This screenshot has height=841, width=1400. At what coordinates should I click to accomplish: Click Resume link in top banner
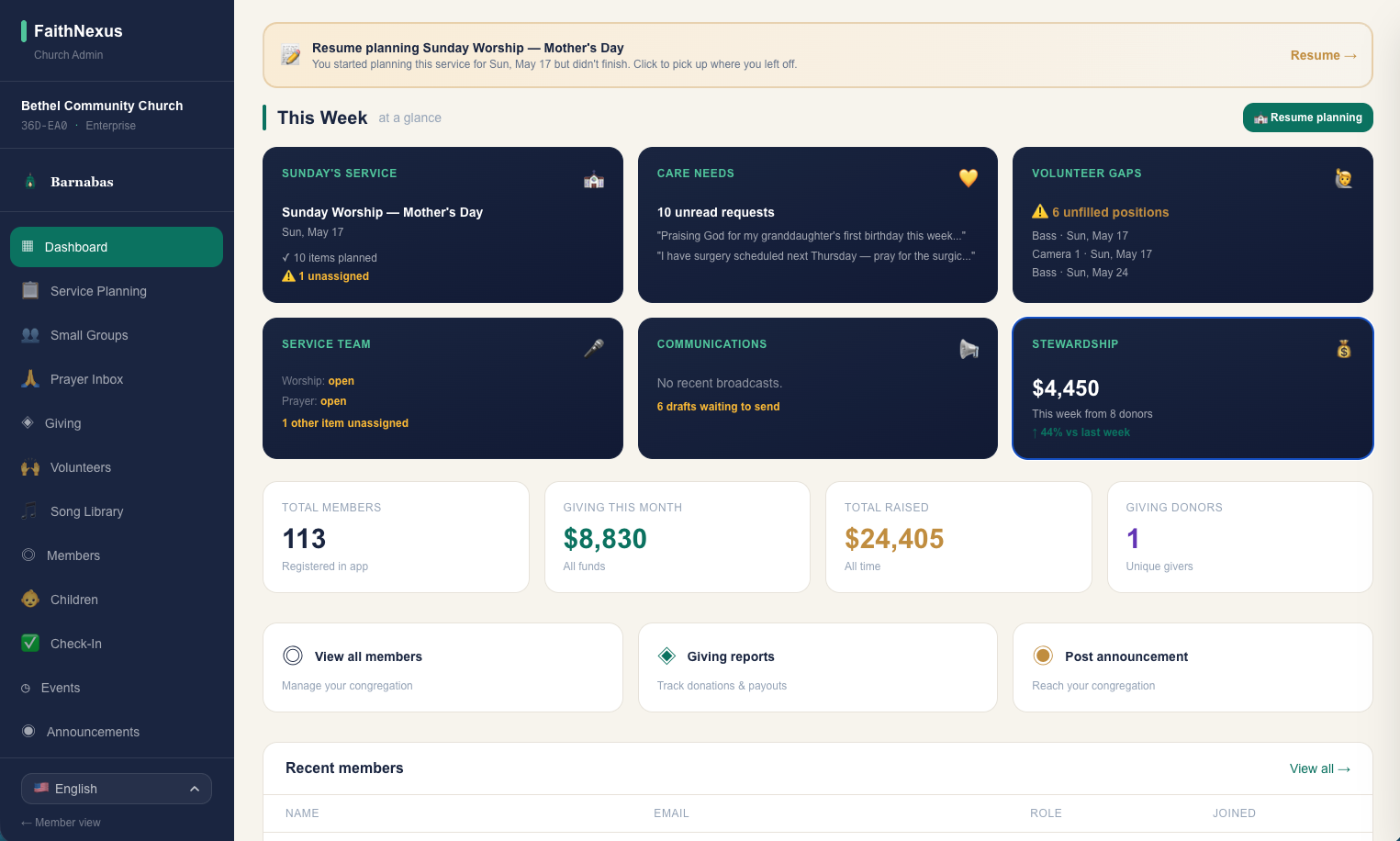(x=1323, y=55)
